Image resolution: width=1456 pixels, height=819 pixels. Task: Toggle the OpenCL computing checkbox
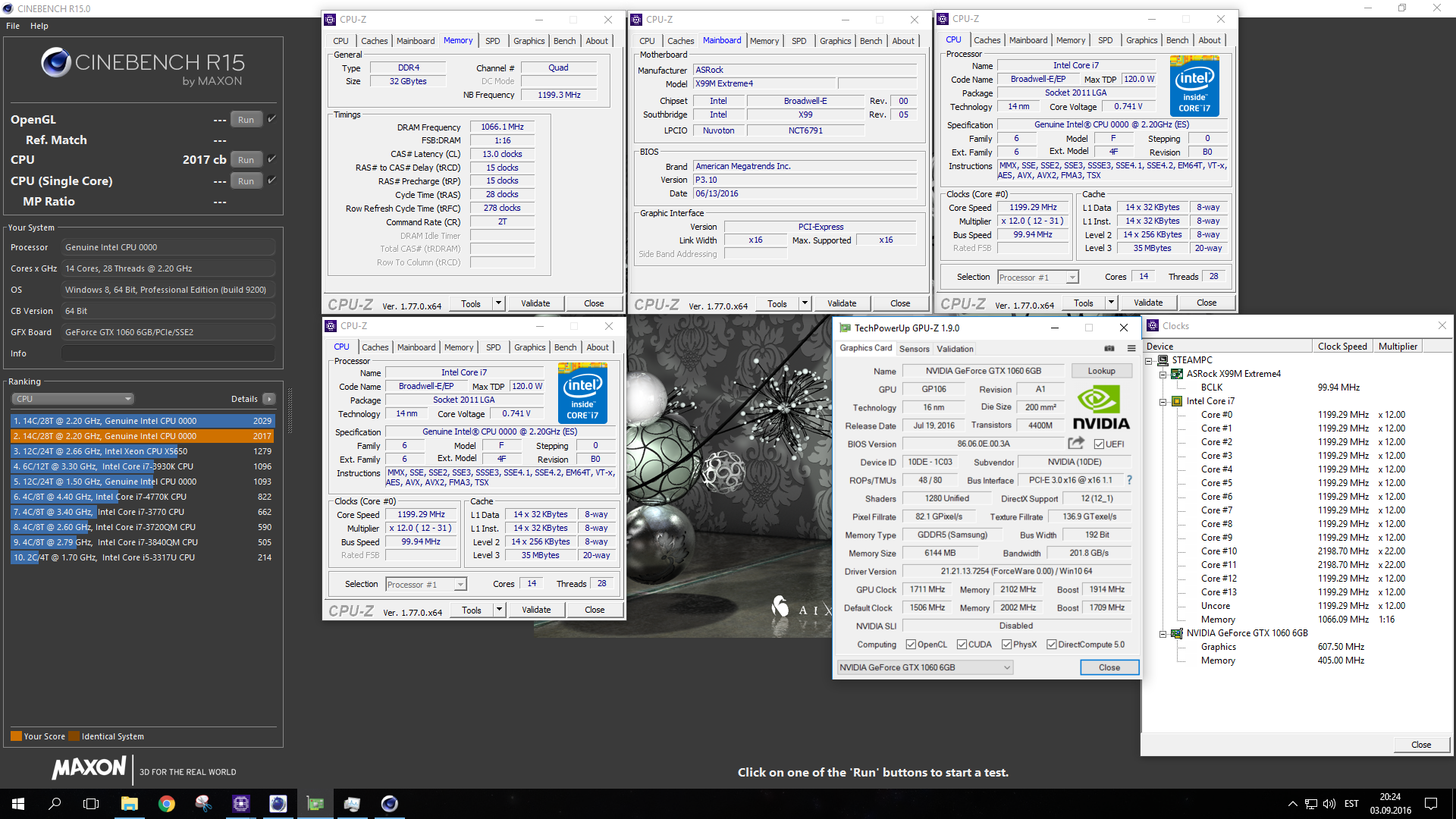click(x=911, y=645)
